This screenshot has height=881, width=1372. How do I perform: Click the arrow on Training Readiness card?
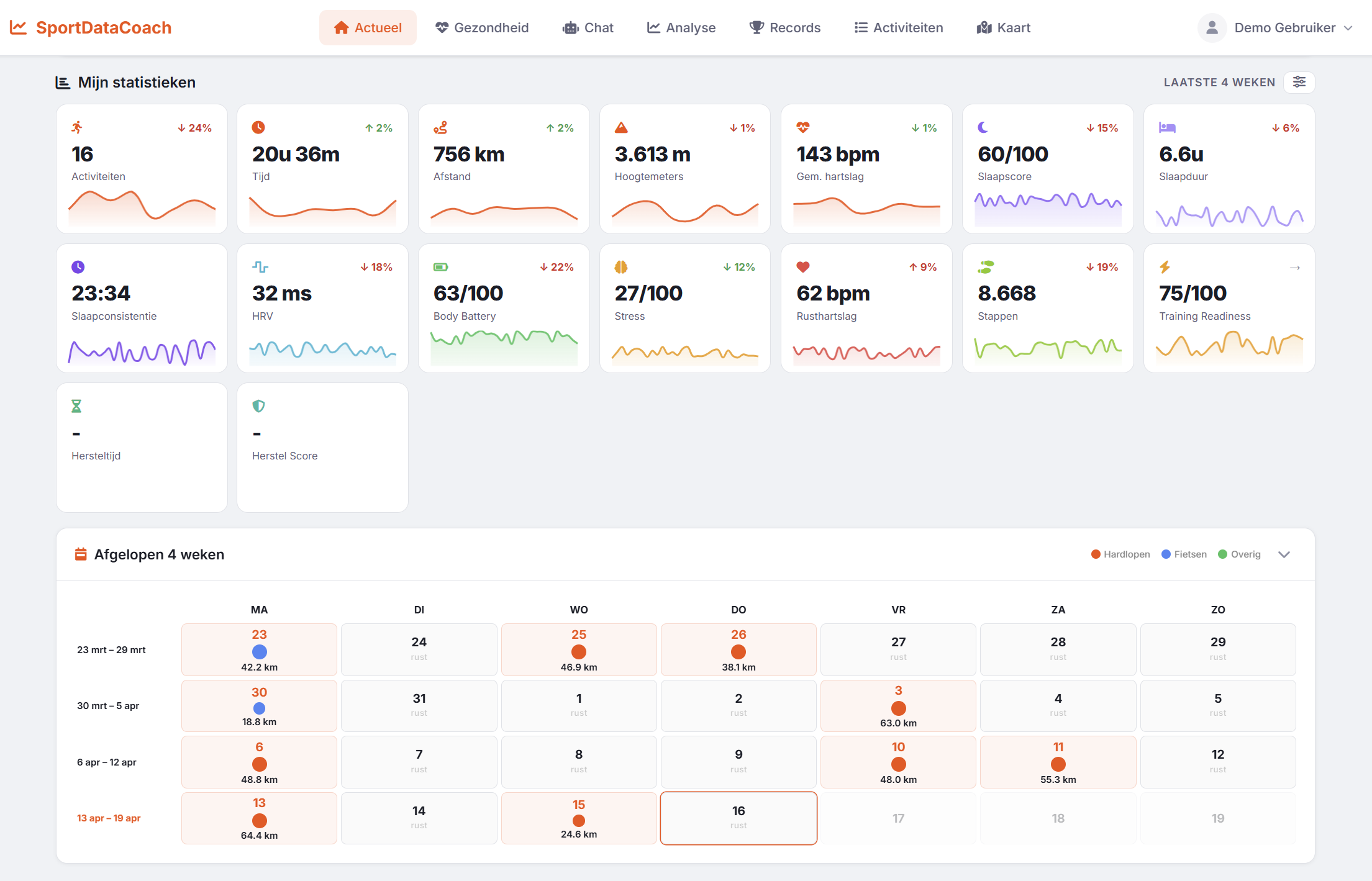point(1295,268)
